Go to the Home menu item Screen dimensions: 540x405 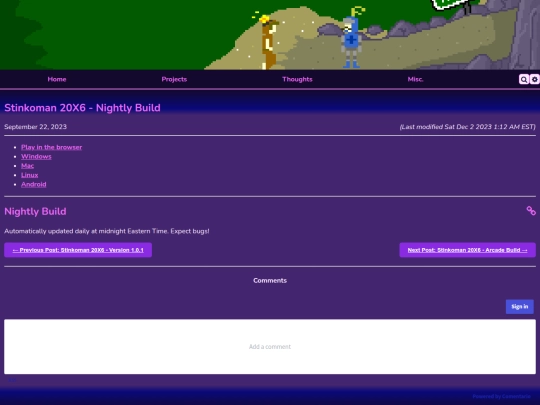[x=57, y=79]
